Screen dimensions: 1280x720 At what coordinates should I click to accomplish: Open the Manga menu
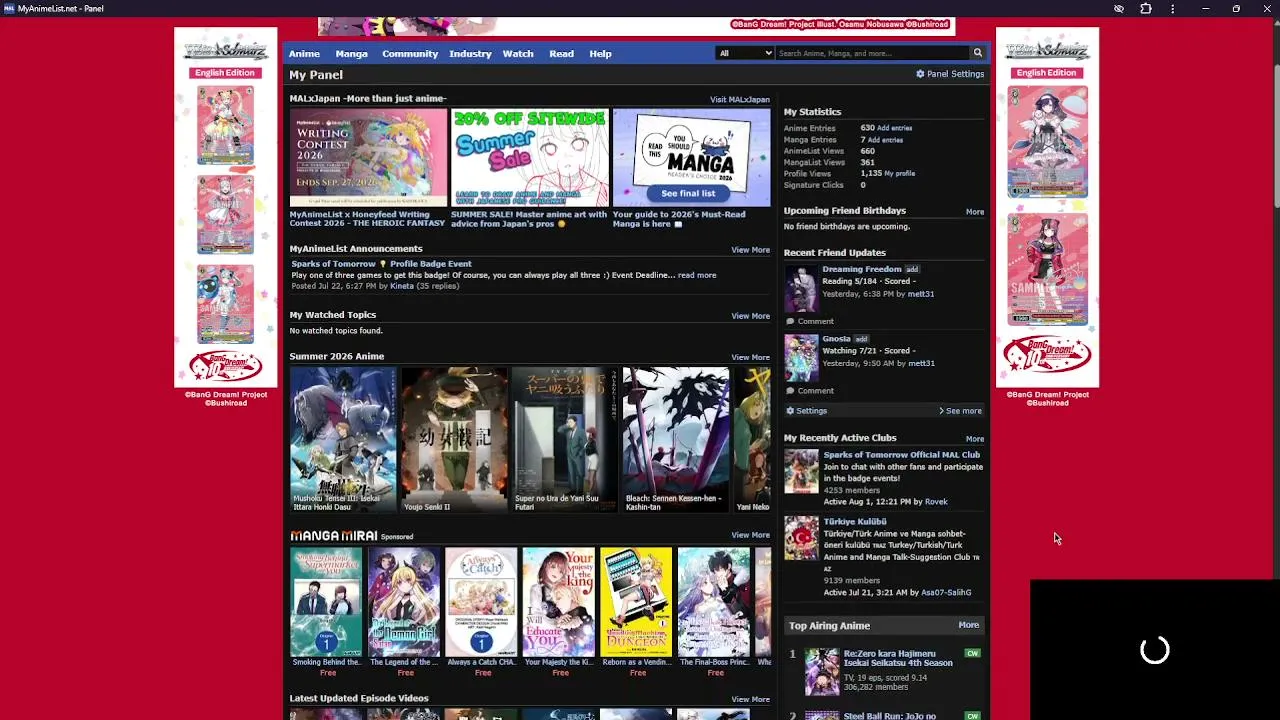352,54
